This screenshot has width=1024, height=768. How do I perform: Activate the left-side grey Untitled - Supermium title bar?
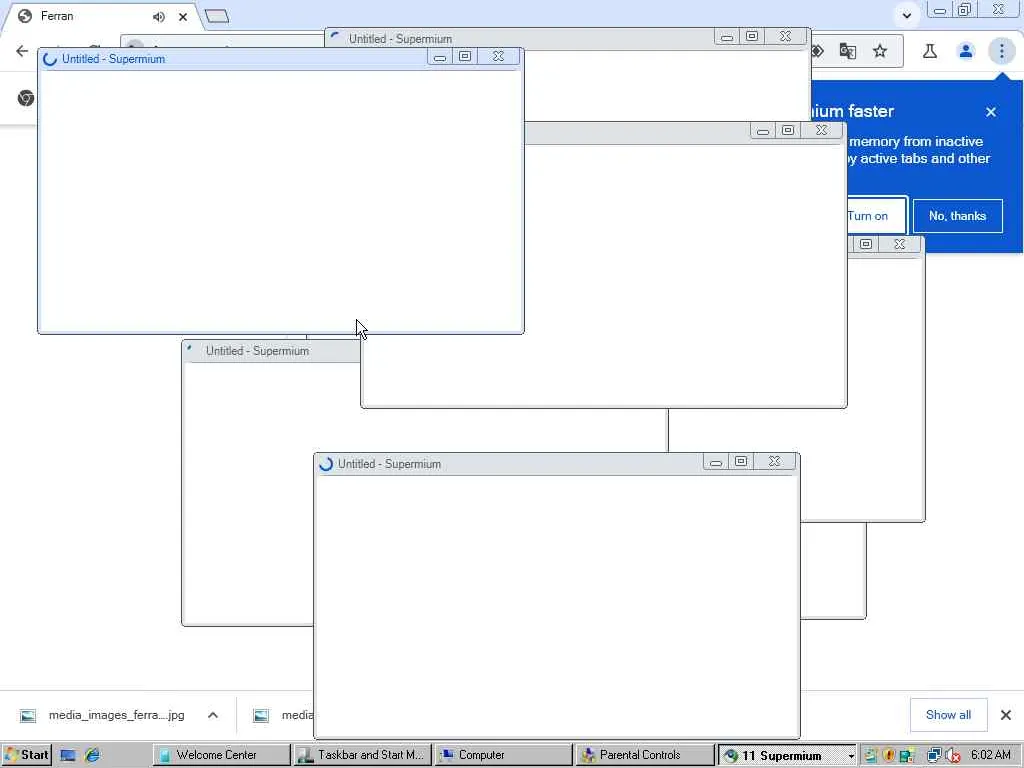pos(271,351)
